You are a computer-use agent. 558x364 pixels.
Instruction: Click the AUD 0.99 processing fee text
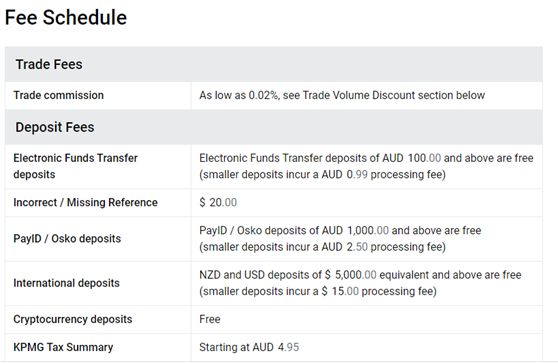coord(322,175)
